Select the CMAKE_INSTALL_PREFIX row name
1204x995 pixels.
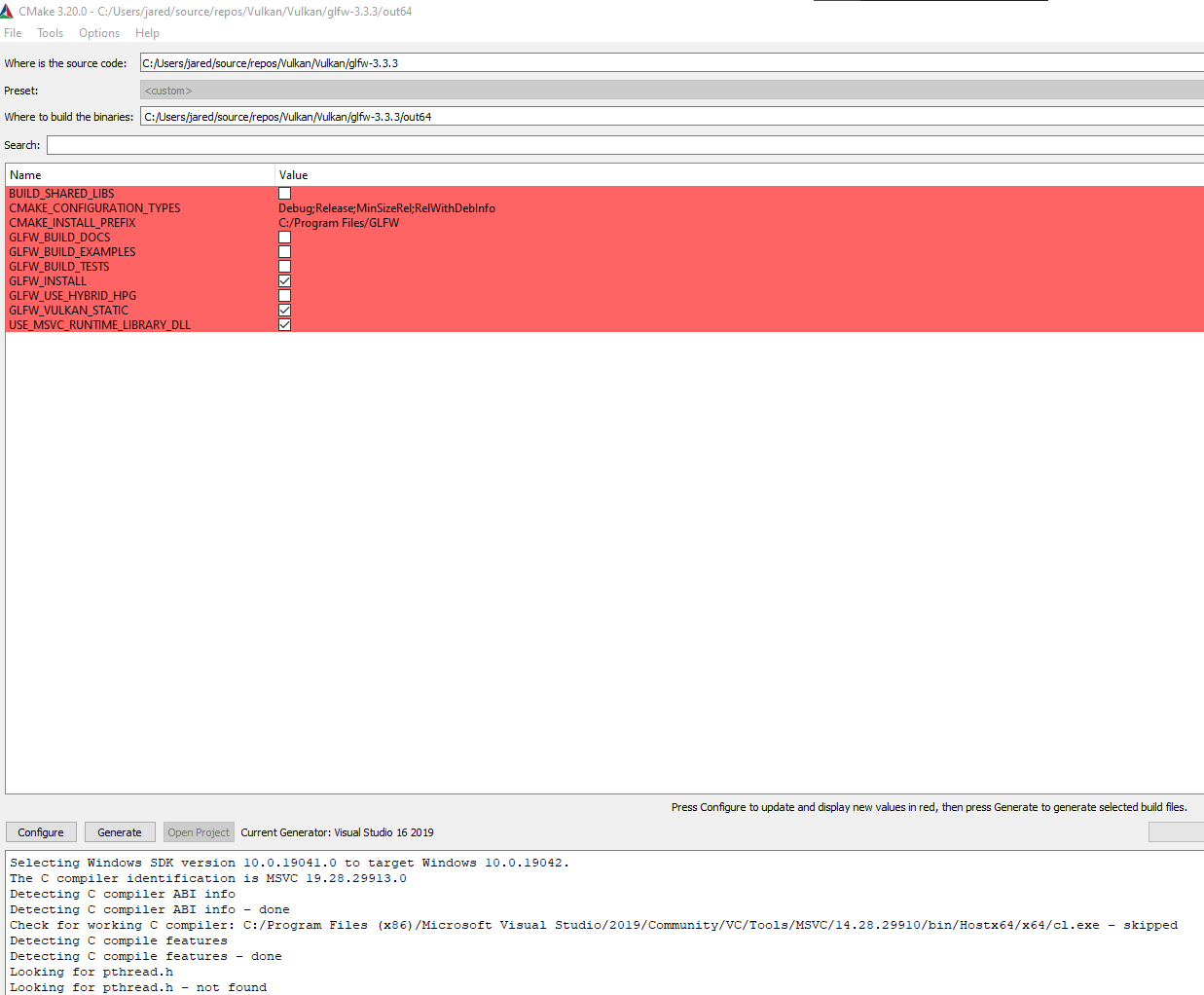click(x=73, y=223)
